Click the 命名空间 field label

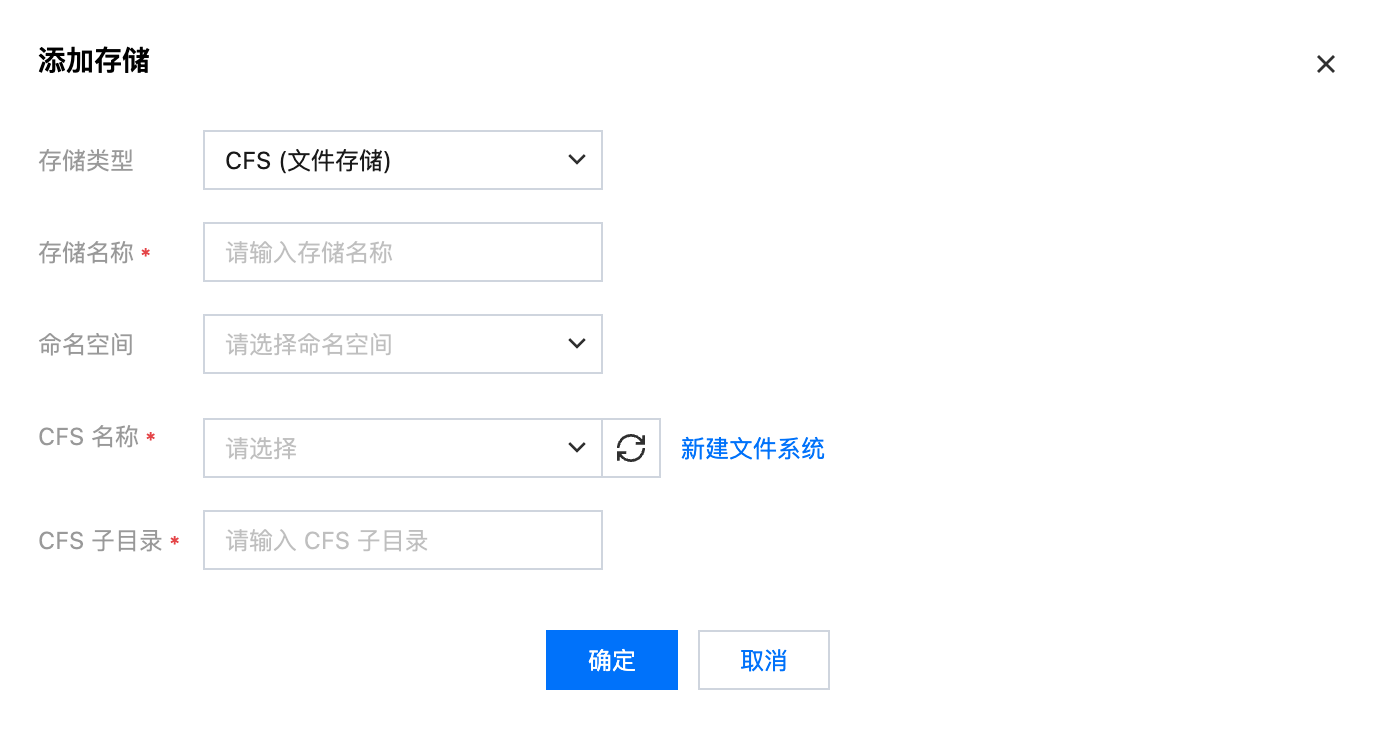[x=86, y=344]
